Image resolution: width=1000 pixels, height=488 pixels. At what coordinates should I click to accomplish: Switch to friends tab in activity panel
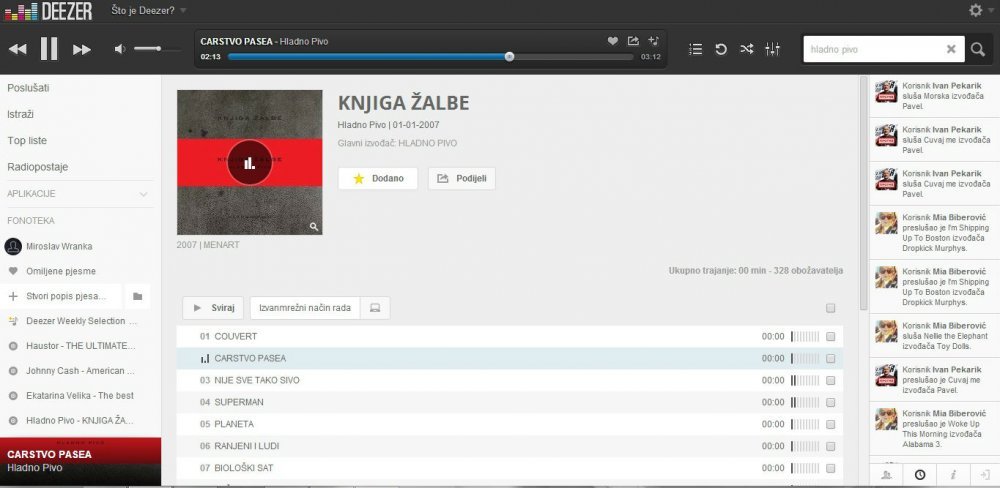(x=886, y=475)
